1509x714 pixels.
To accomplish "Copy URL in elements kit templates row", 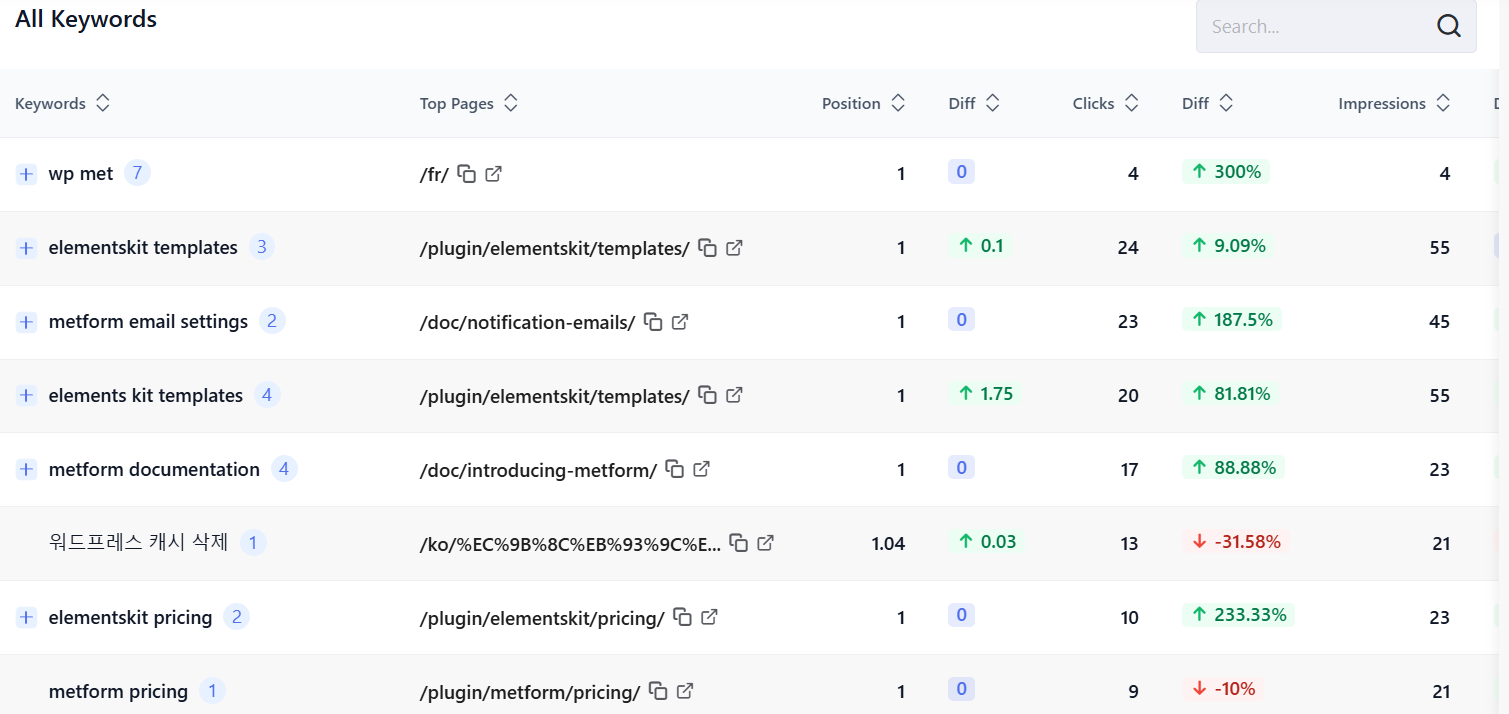I will point(708,396).
